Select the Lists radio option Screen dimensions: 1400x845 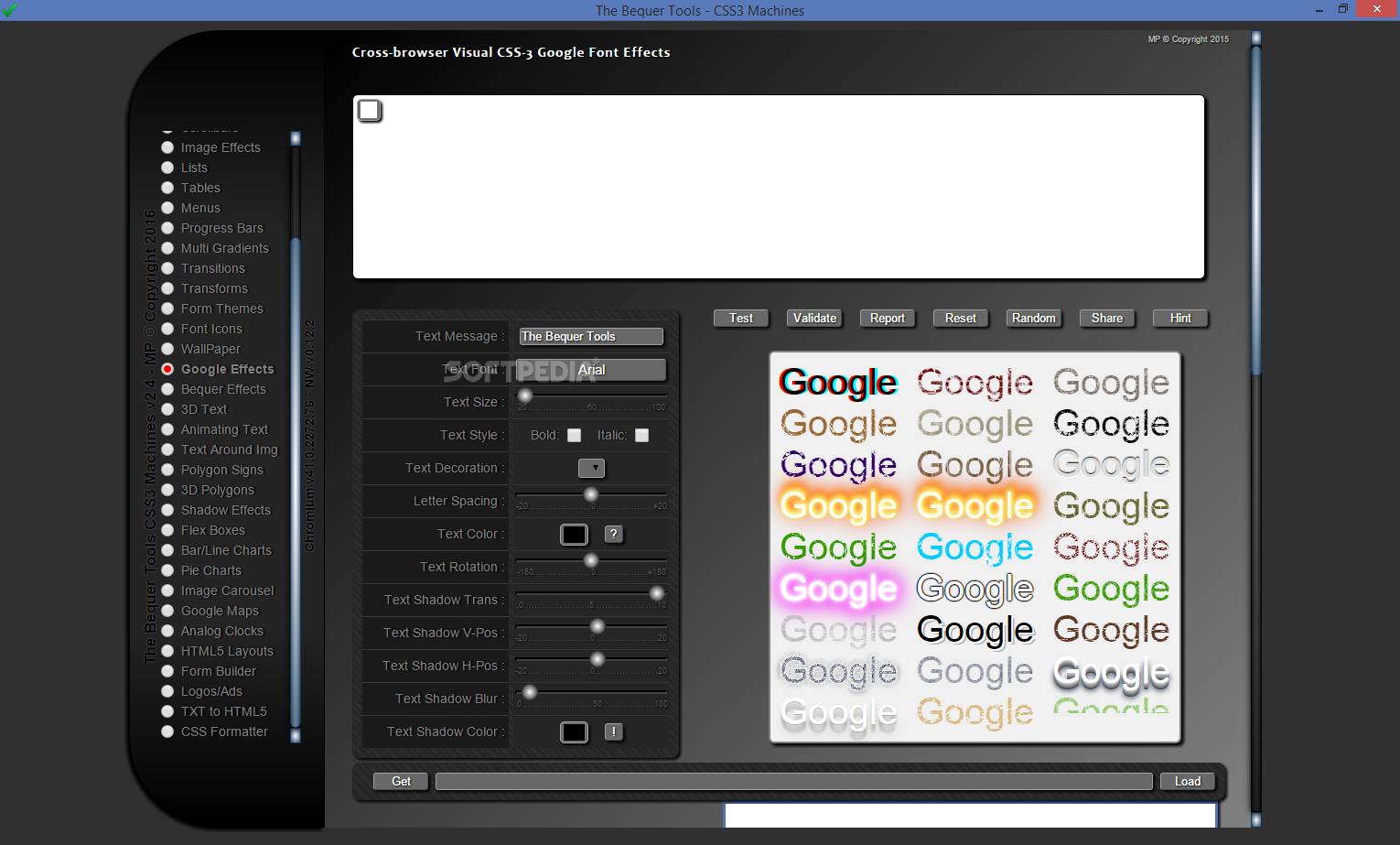pyautogui.click(x=167, y=168)
